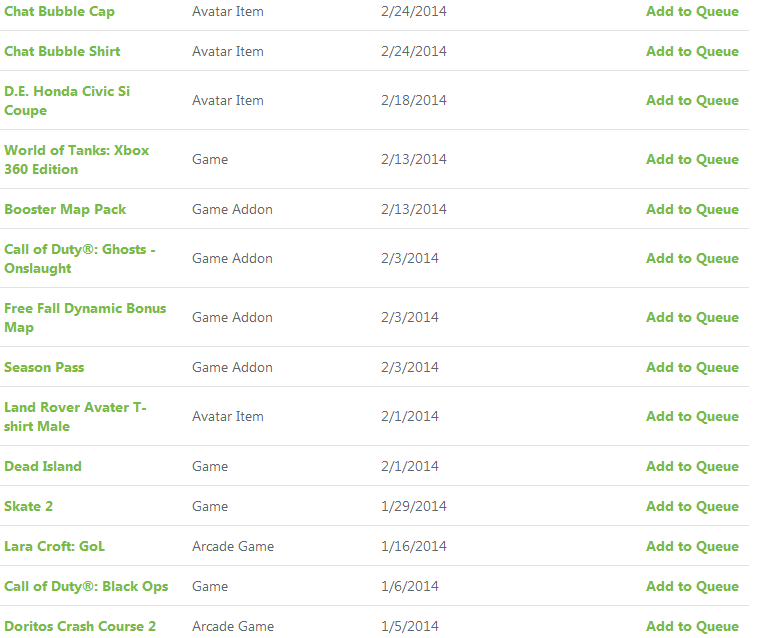Open Call of Duty: Black Ops link
Viewport: 758px width, 638px height.
(x=87, y=586)
